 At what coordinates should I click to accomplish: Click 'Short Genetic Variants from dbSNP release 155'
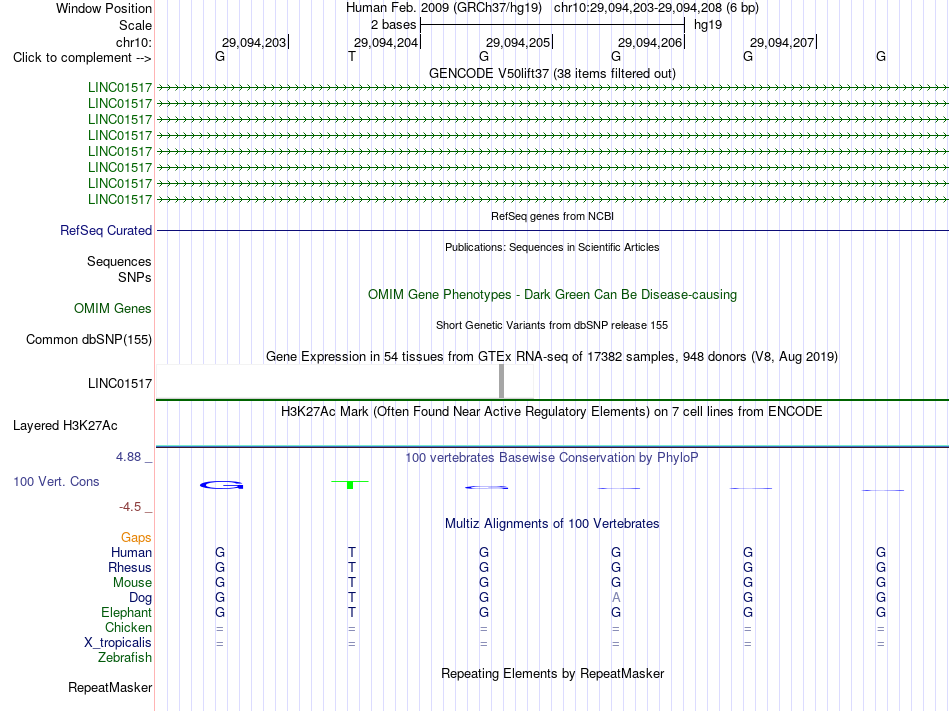coord(552,325)
